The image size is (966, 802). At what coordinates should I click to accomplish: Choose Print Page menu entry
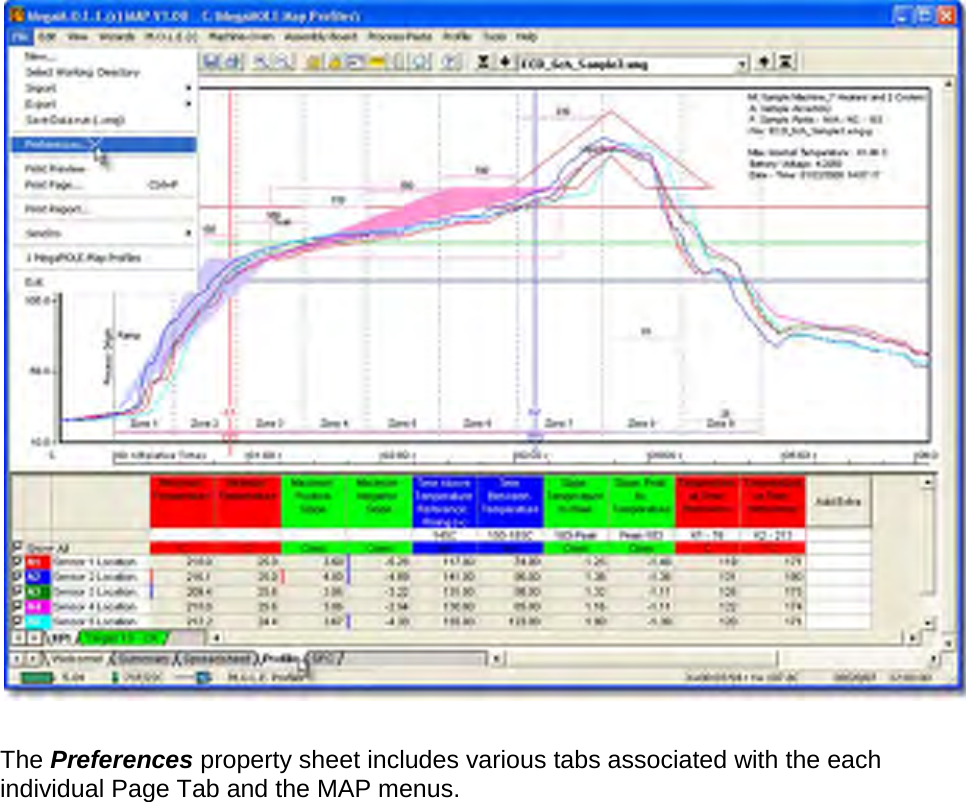tap(104, 185)
